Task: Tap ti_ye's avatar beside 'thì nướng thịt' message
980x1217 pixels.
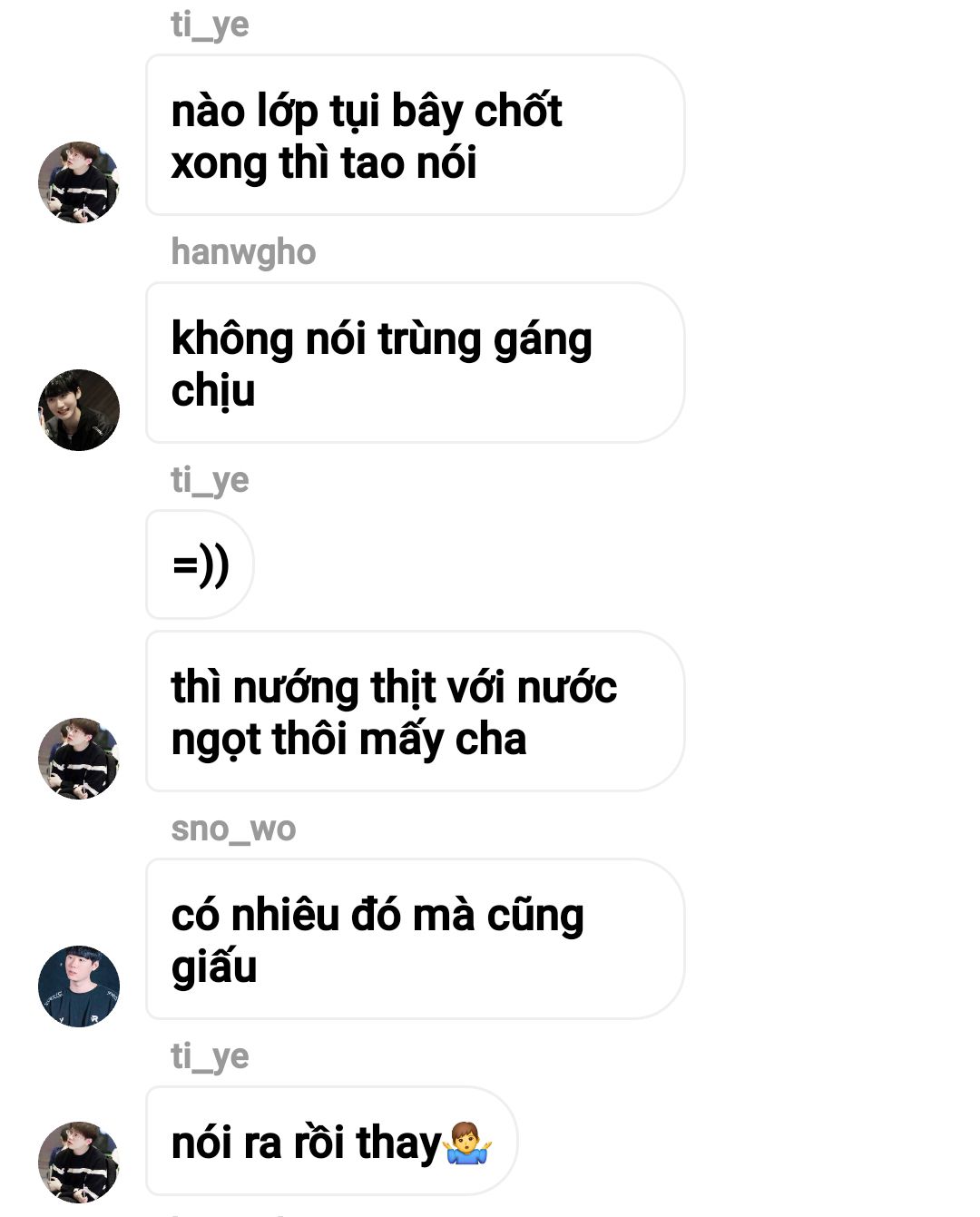Action: pos(79,759)
